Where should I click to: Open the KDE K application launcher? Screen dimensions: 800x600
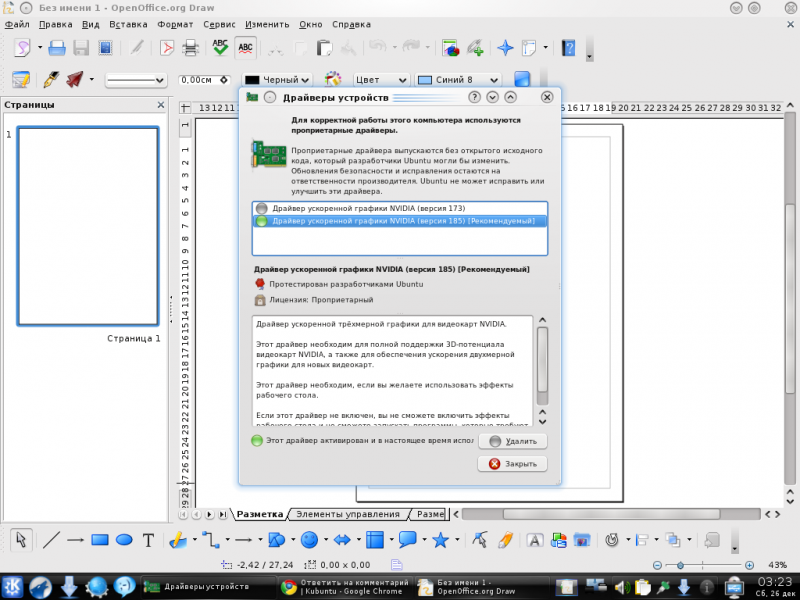[12, 587]
